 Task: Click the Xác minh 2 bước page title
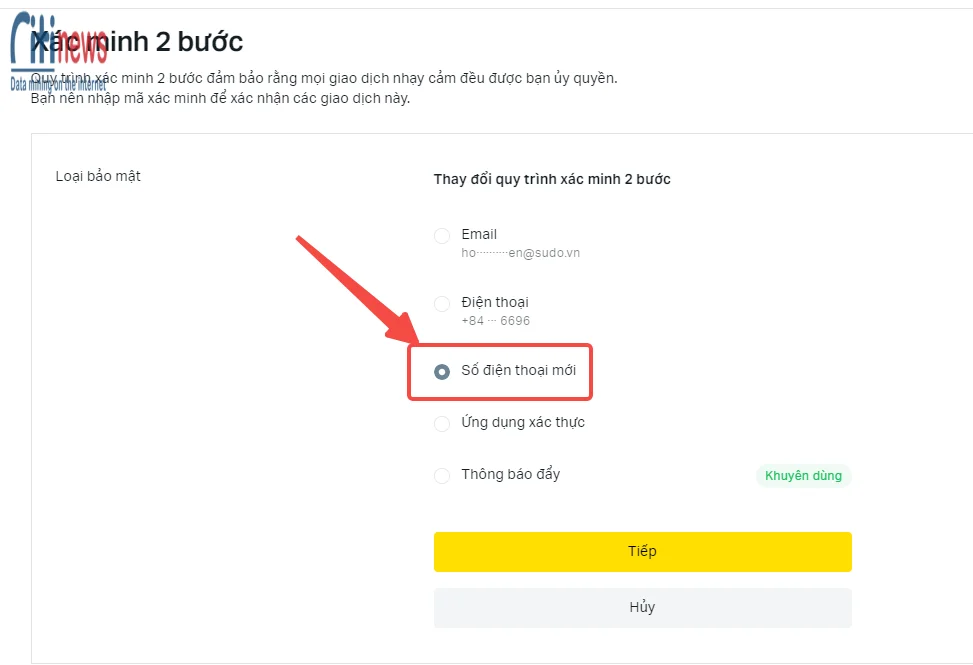point(137,42)
